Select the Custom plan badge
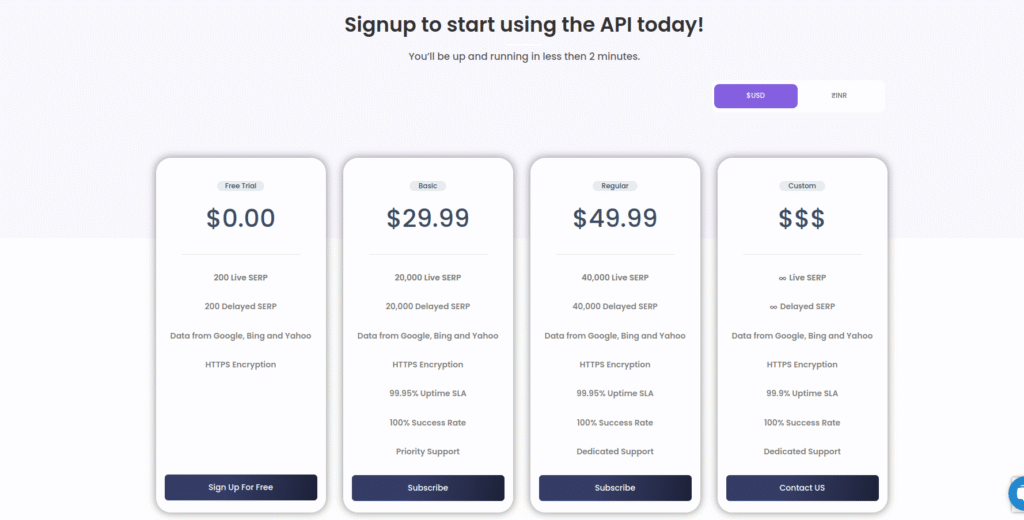The height and width of the screenshot is (520, 1024). tap(802, 186)
